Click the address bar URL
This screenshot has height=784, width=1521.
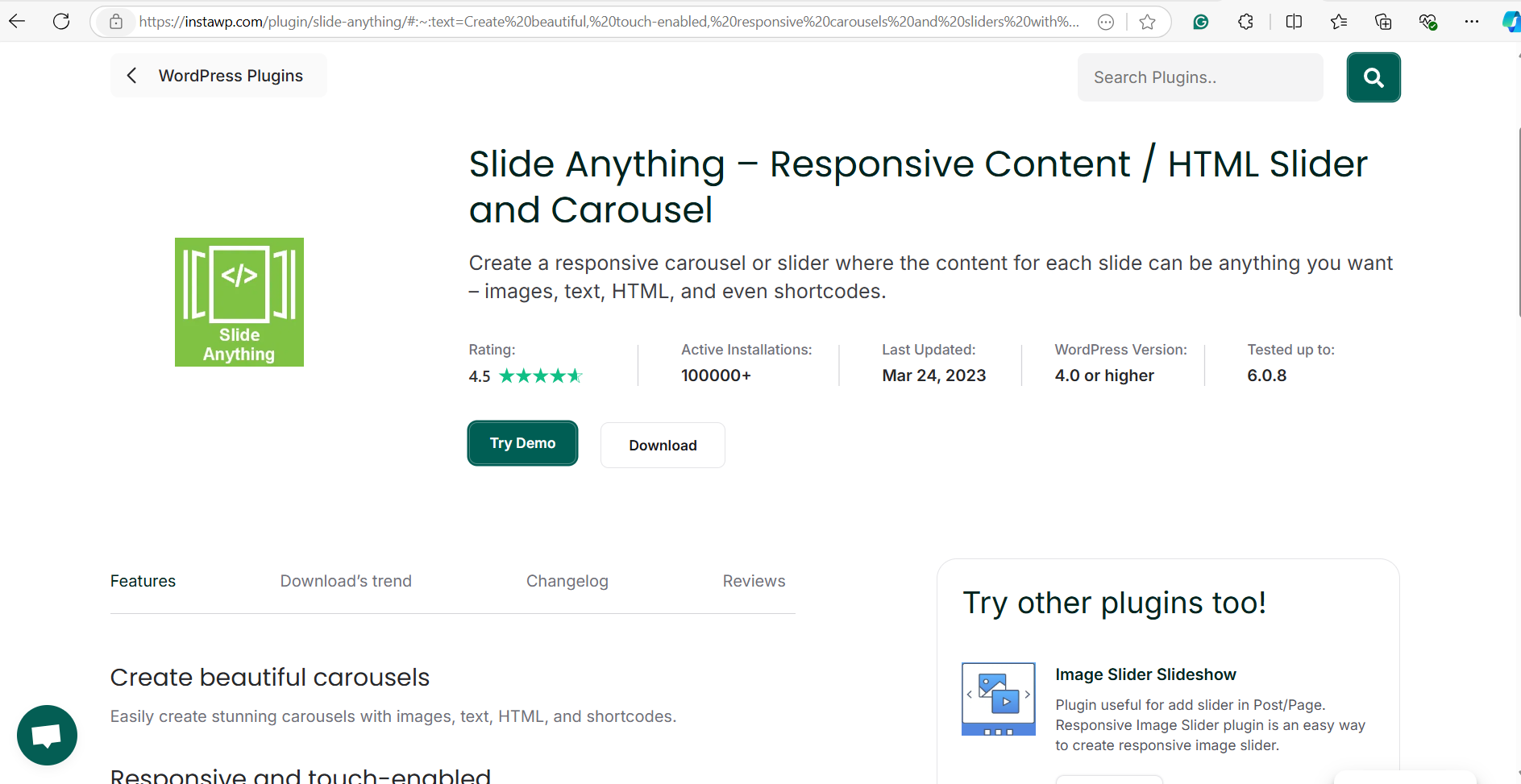[609, 22]
